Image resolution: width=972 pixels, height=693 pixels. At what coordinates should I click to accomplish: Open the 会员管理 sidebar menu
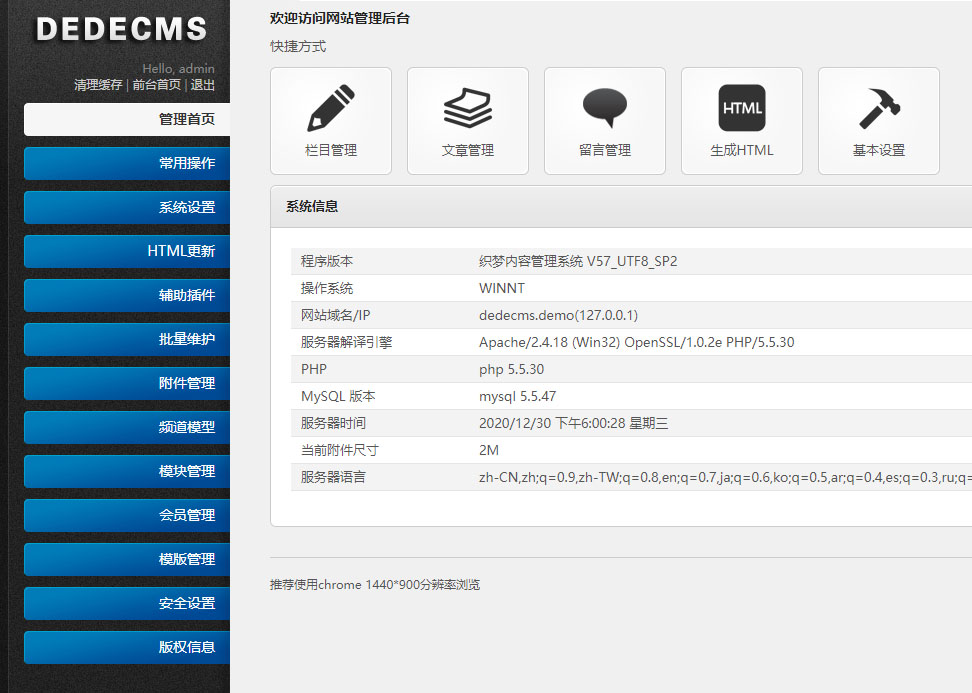click(127, 515)
